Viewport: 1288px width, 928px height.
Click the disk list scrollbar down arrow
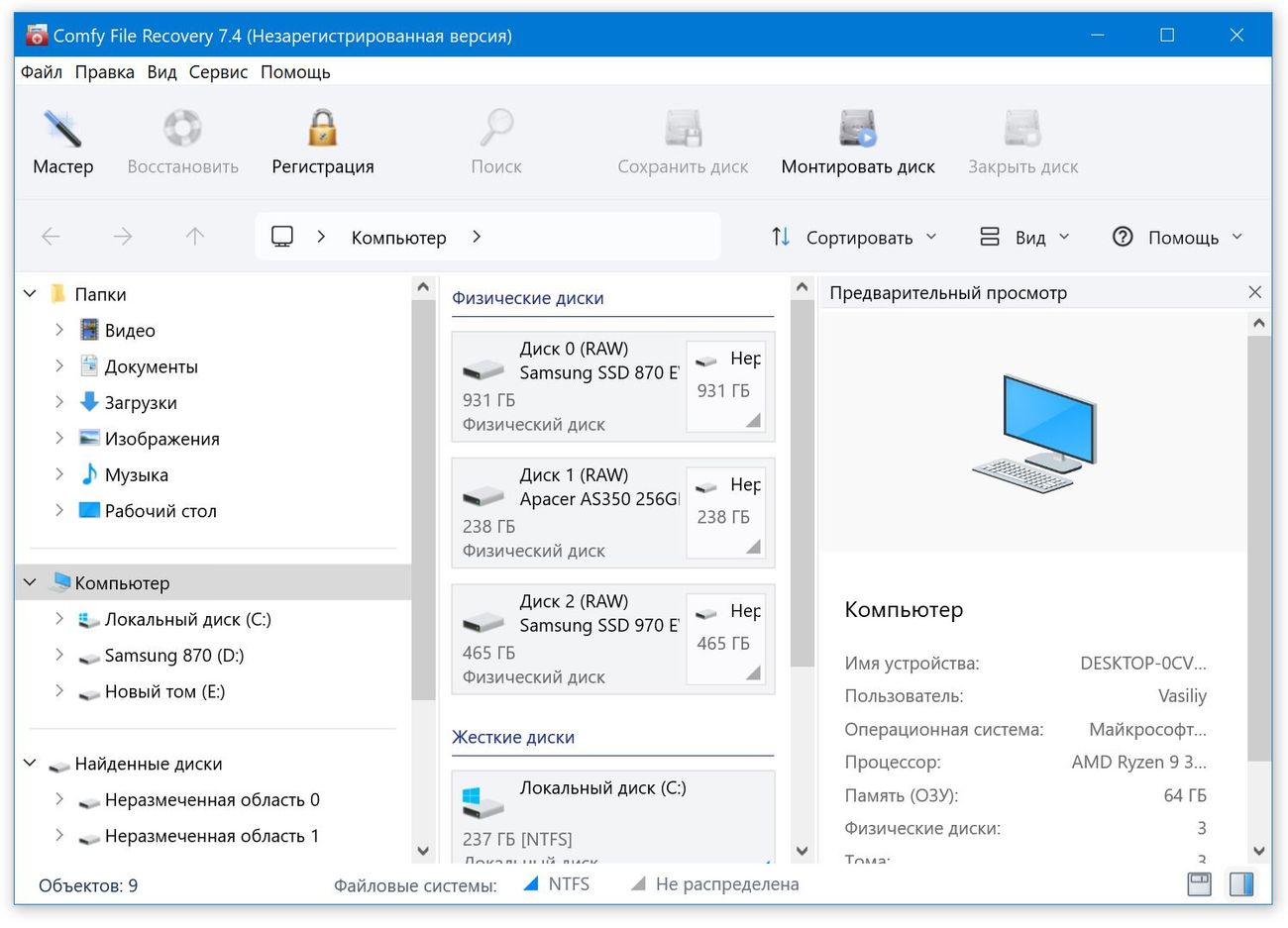click(x=803, y=851)
